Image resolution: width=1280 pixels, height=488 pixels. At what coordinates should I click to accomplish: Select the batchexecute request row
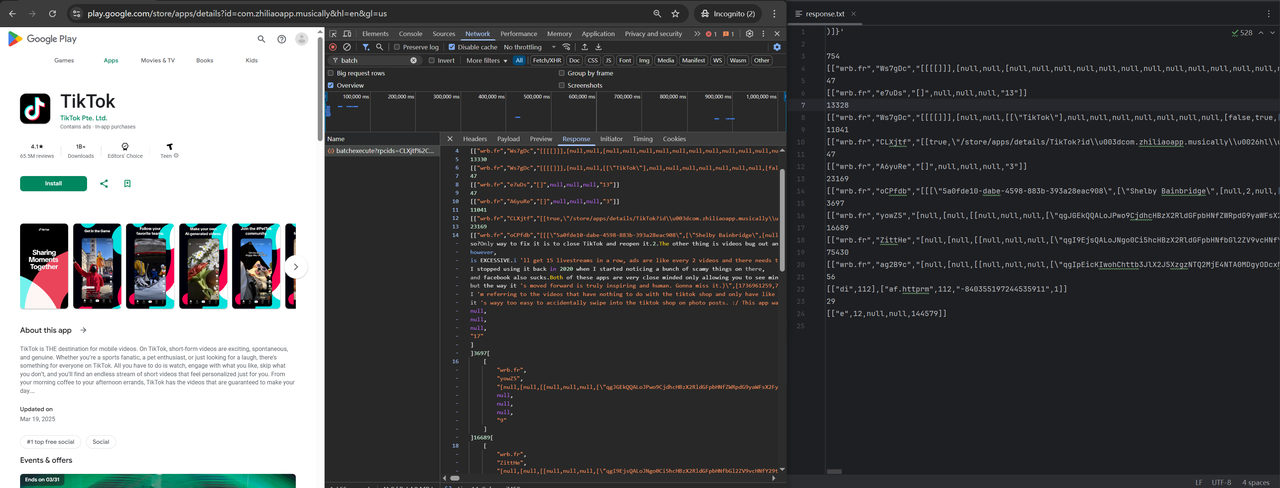pos(382,151)
